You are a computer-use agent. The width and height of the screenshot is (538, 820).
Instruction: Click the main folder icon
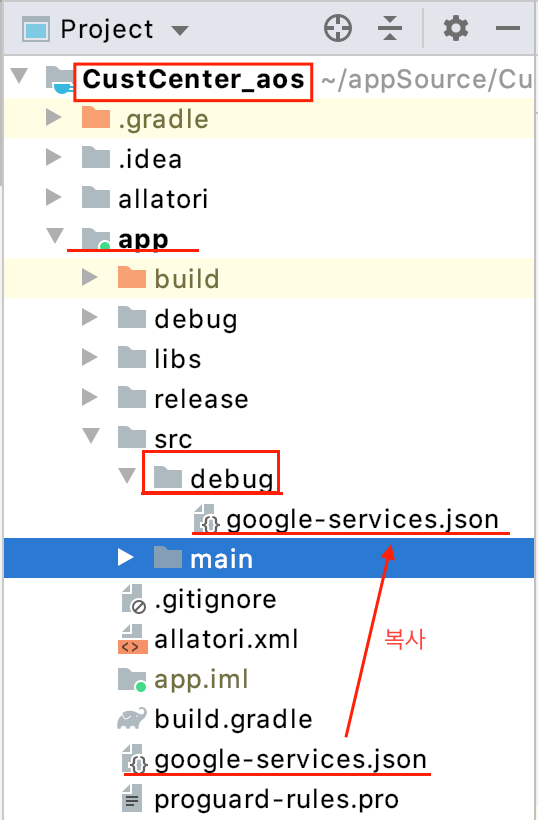(x=168, y=557)
